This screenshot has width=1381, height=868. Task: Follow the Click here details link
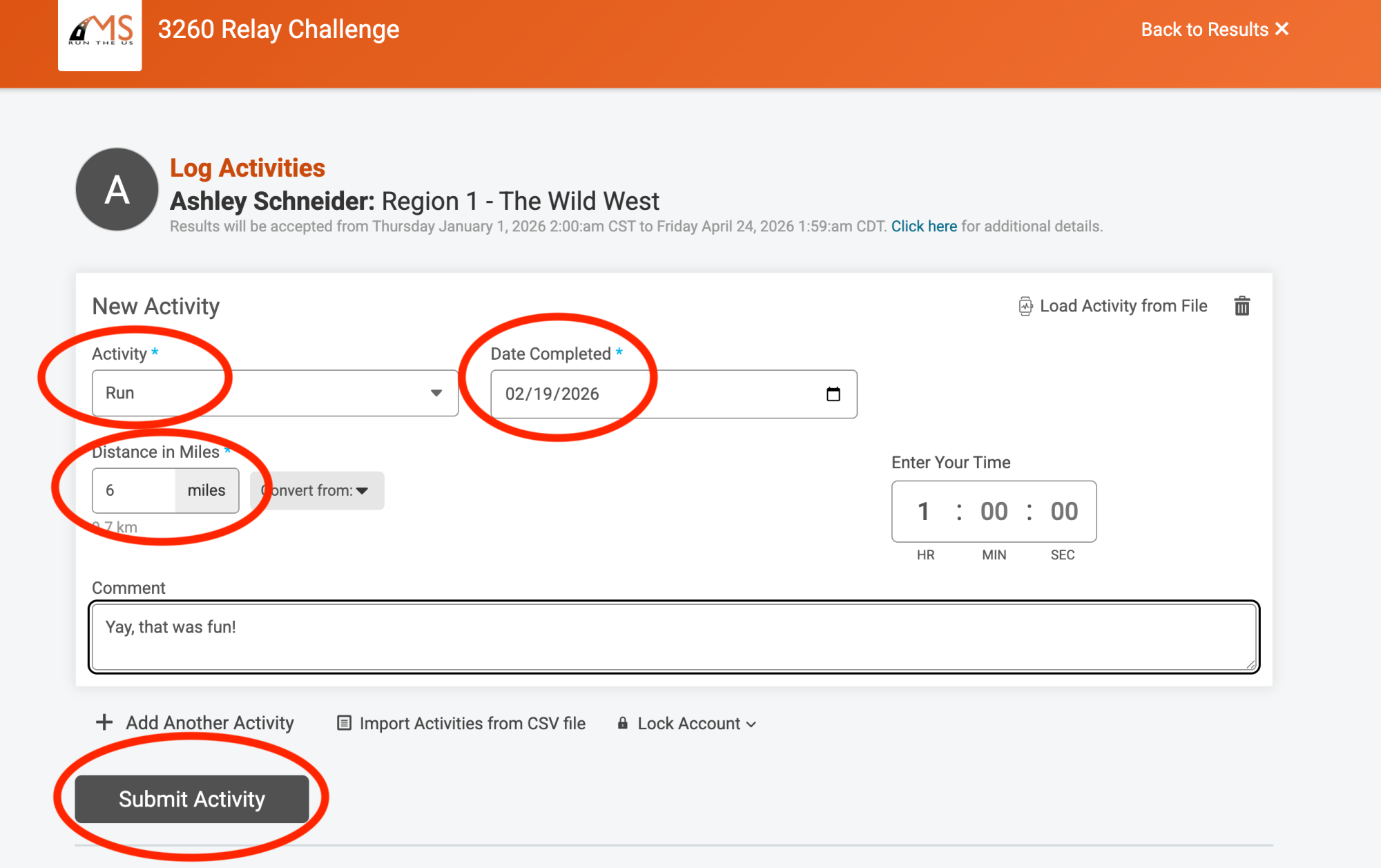pyautogui.click(x=923, y=226)
